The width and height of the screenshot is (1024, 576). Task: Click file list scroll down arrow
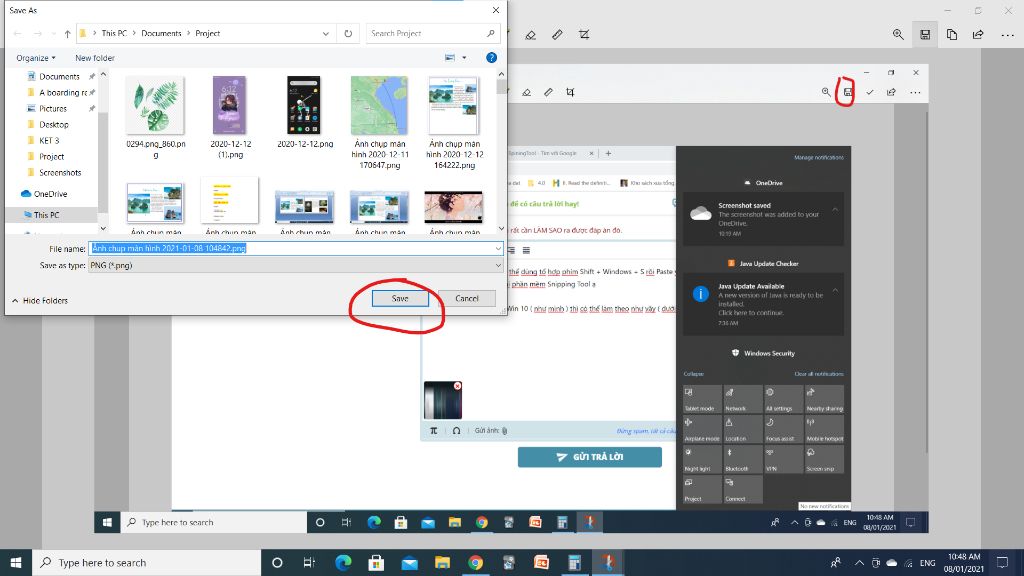click(x=501, y=229)
